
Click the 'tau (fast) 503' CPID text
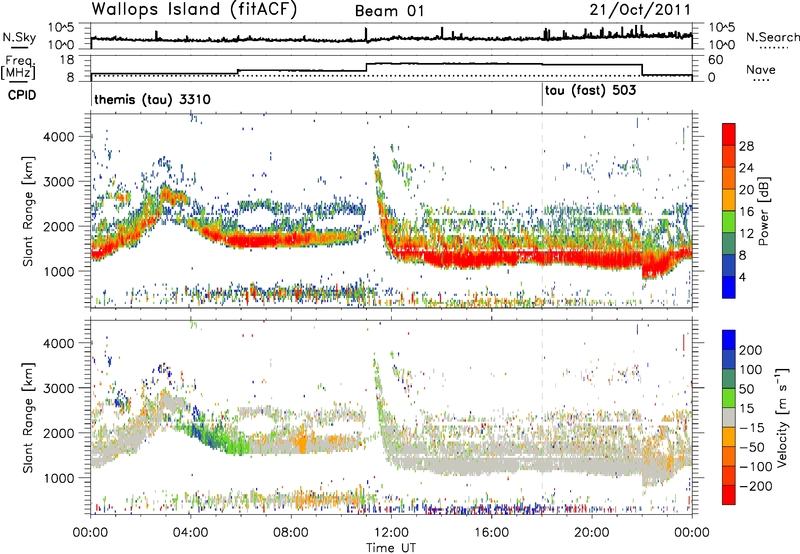click(x=590, y=91)
